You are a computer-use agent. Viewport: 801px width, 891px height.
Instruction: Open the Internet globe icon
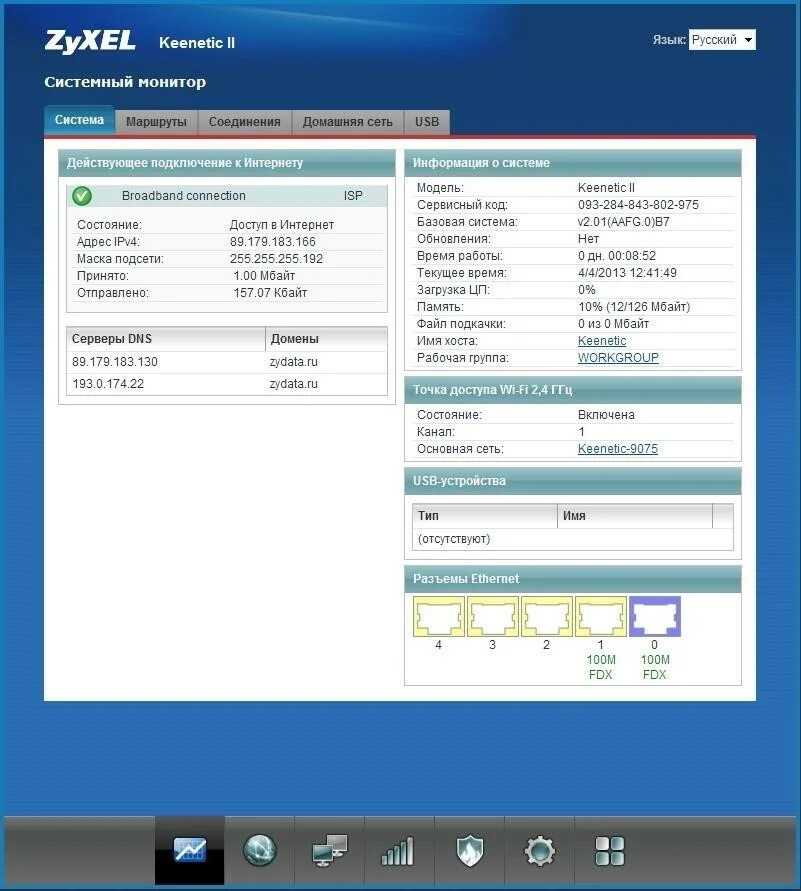(x=260, y=850)
